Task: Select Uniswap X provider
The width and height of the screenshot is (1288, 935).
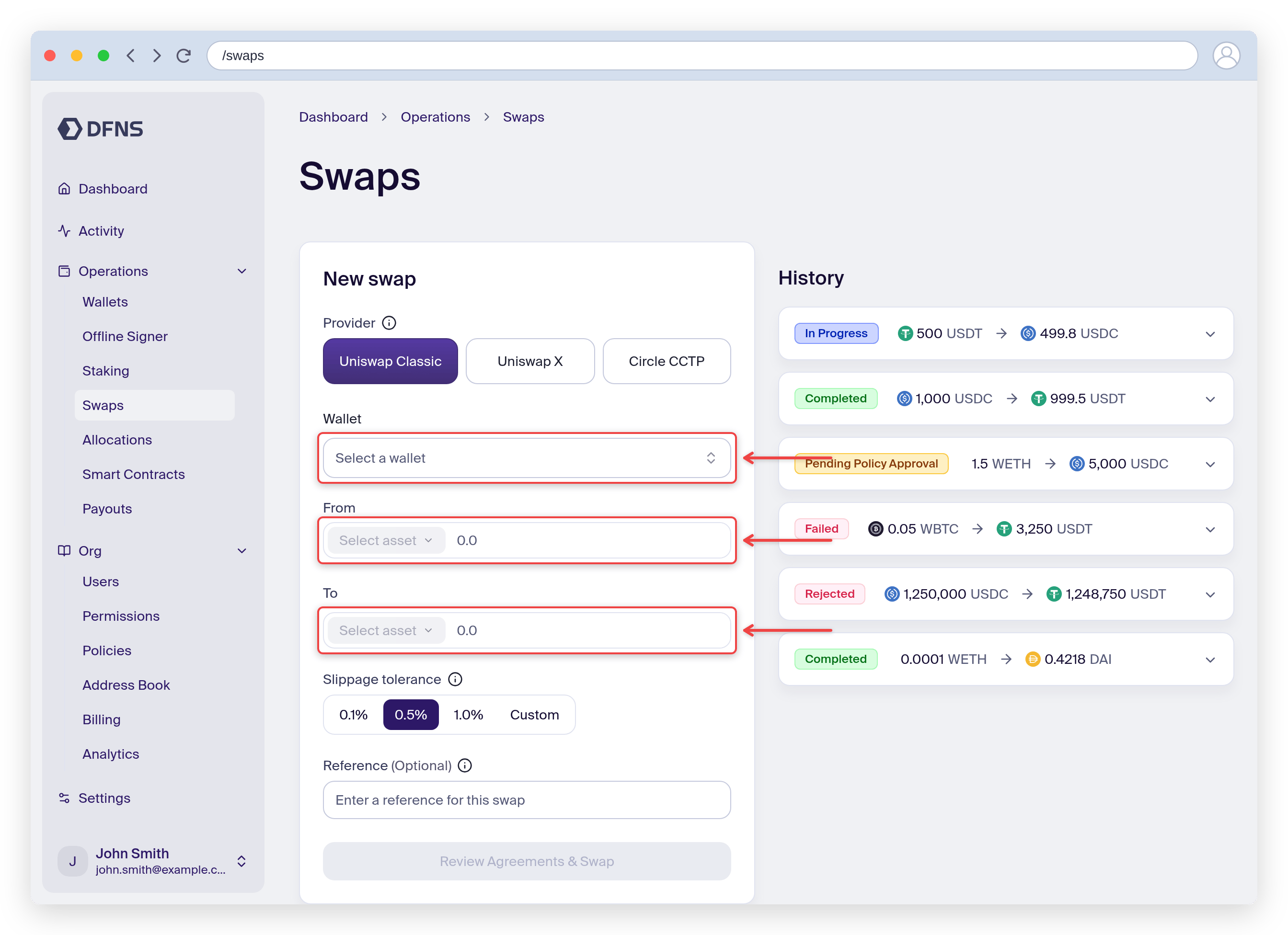Action: (530, 362)
